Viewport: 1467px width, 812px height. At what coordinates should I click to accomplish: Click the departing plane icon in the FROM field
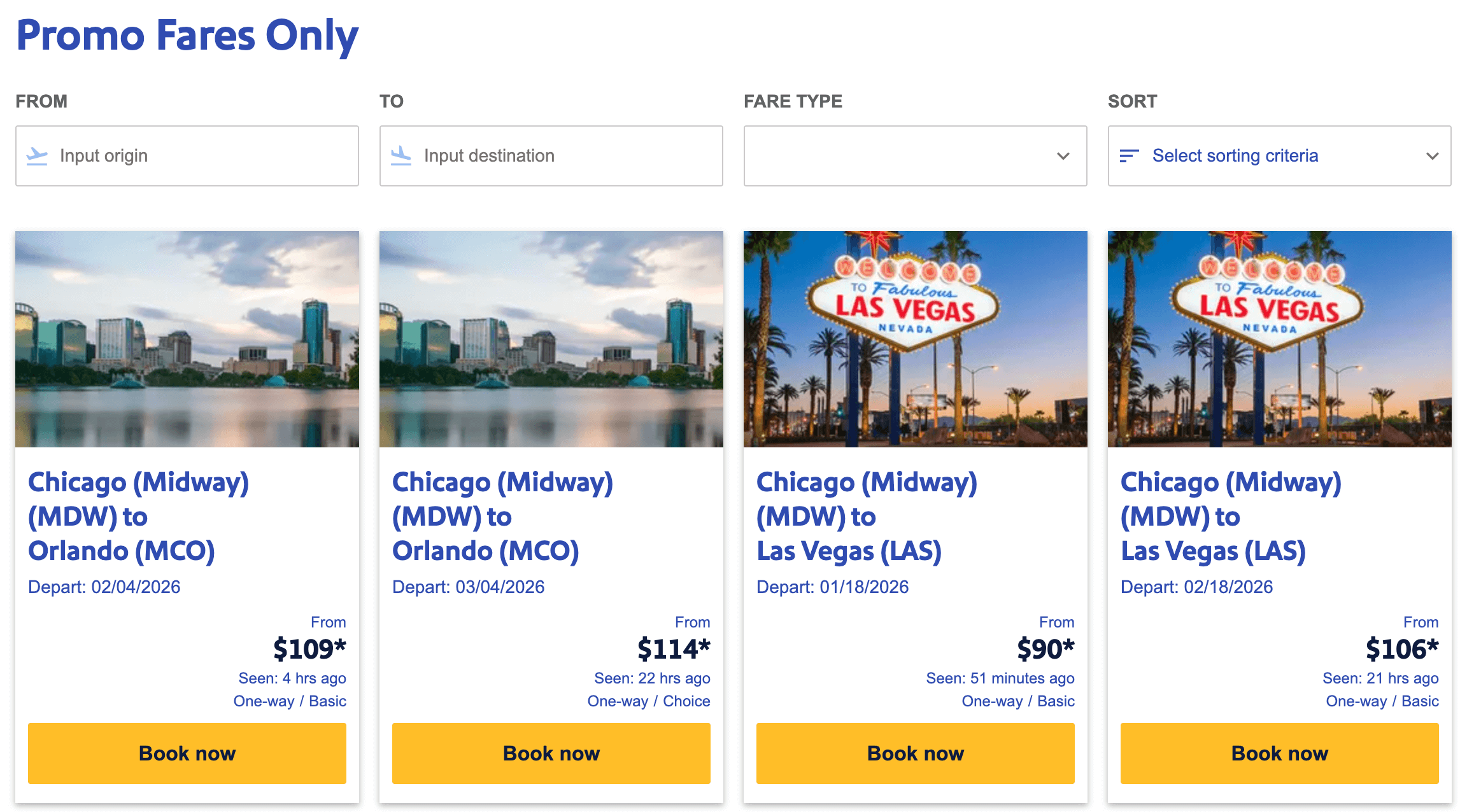coord(38,156)
